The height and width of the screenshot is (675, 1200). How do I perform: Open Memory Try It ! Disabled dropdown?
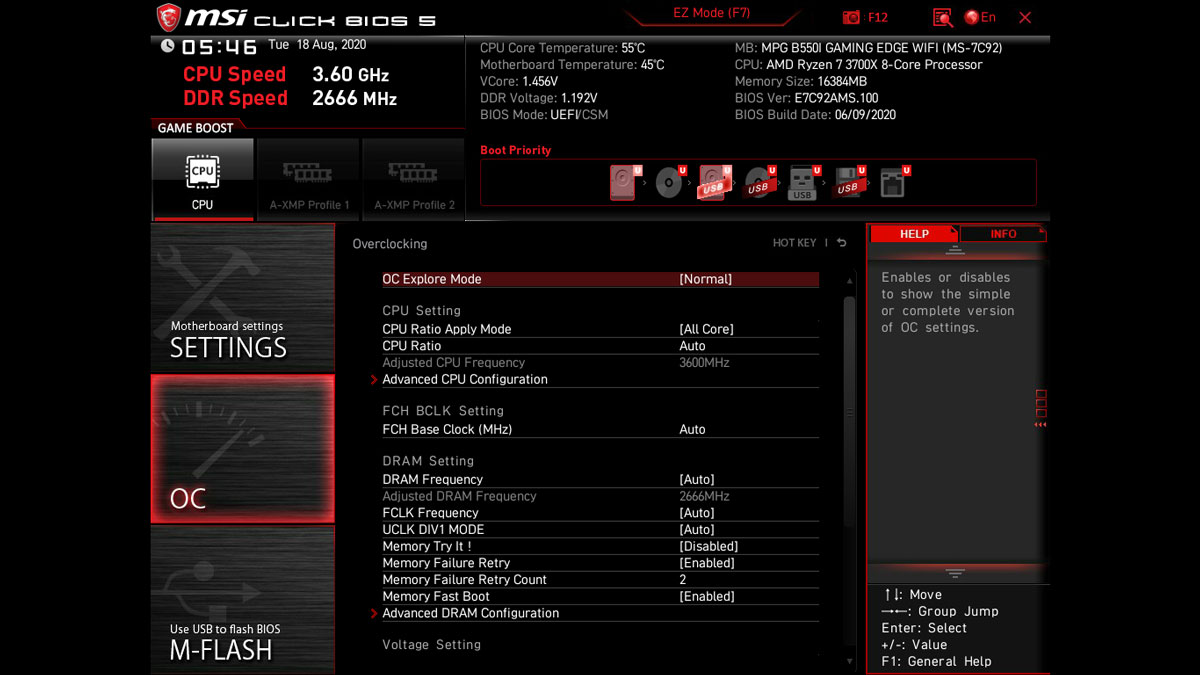pos(600,546)
